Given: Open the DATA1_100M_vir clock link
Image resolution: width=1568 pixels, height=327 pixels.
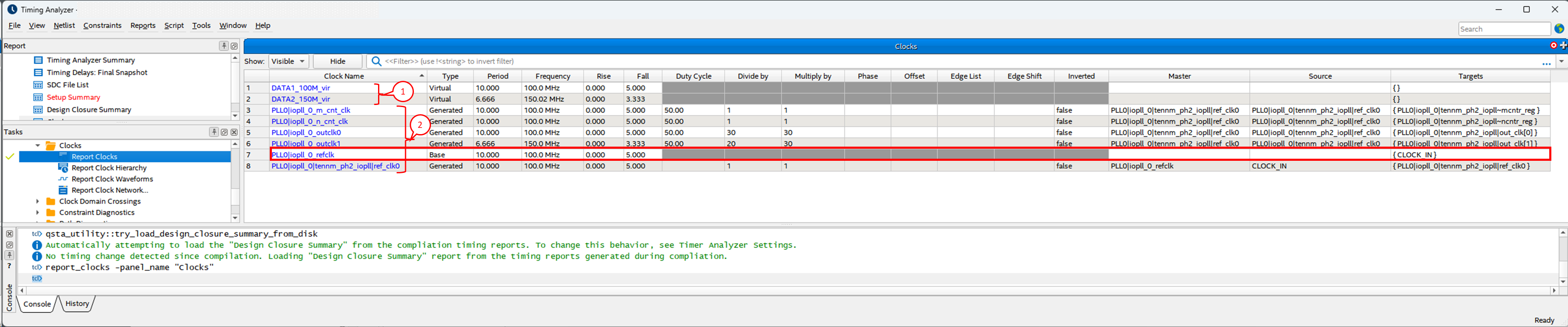Looking at the screenshot, I should click(x=301, y=88).
